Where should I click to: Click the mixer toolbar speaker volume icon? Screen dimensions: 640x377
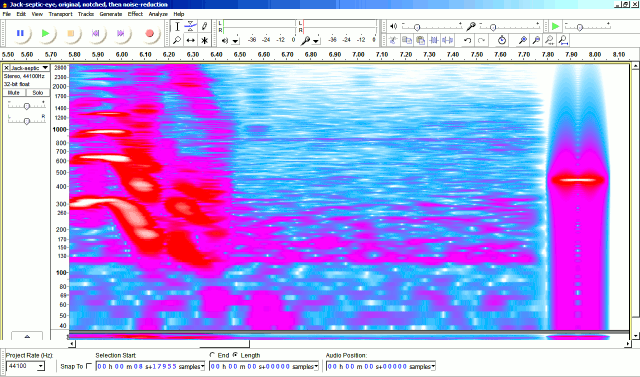point(393,26)
